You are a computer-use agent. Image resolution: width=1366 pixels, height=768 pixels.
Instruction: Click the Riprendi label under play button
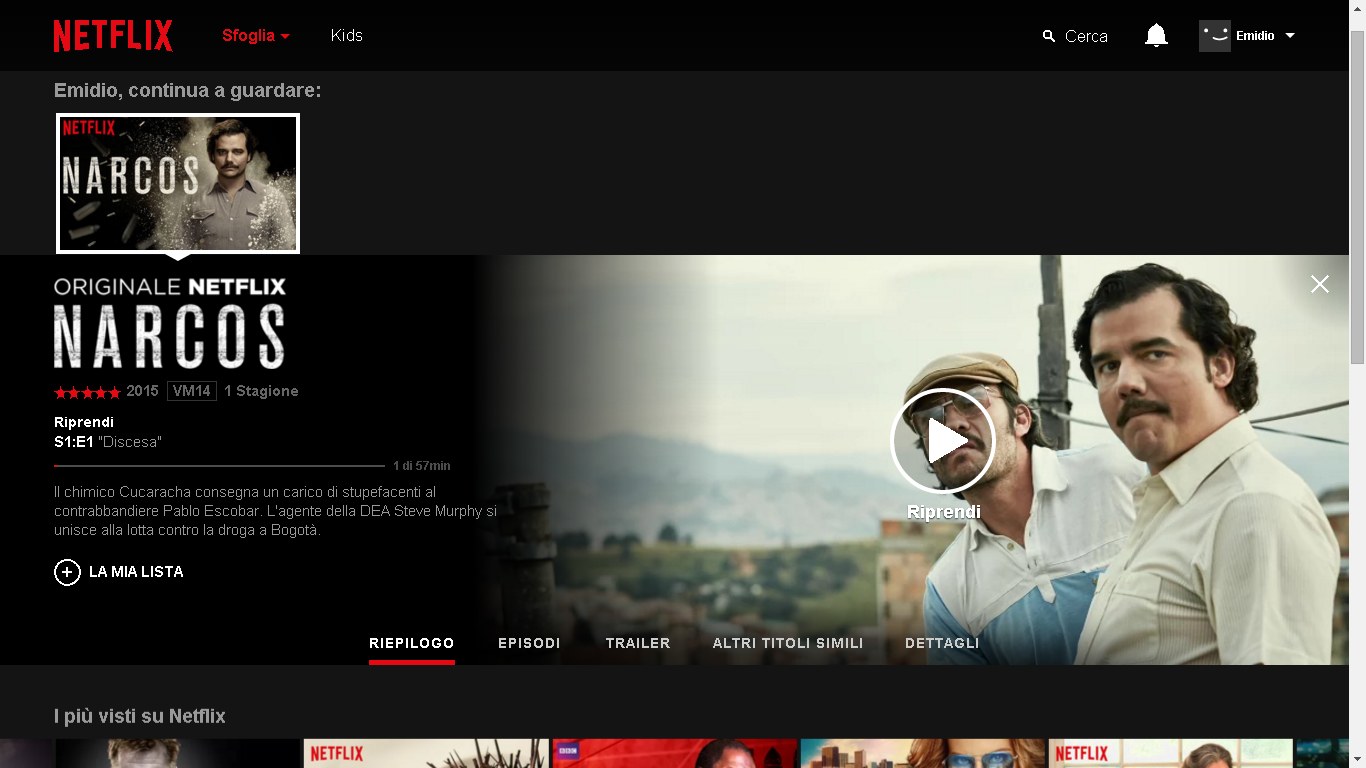[943, 512]
